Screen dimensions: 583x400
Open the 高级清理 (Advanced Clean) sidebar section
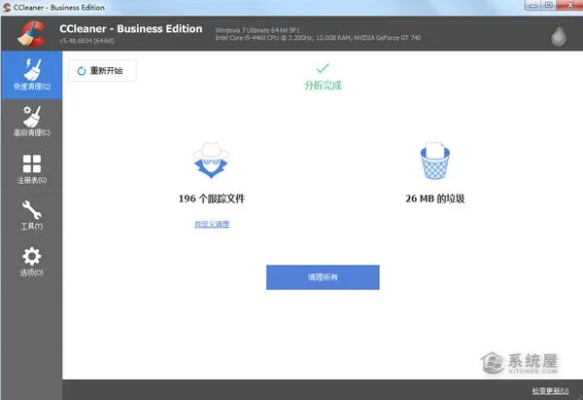pyautogui.click(x=32, y=121)
